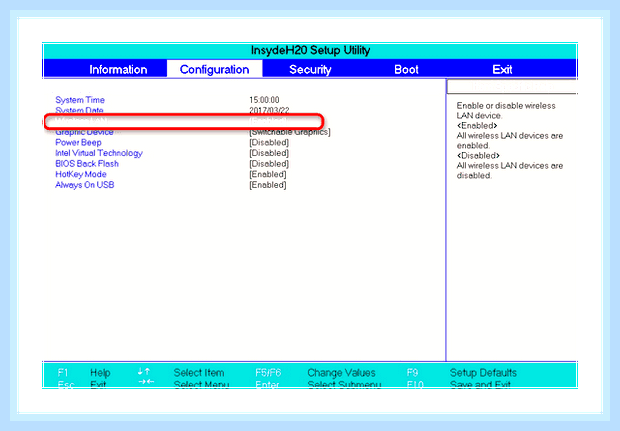Select Intel Virtual Technology setting
The image size is (620, 431).
99,153
